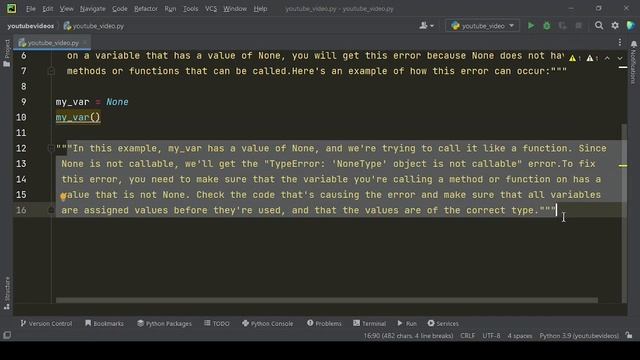This screenshot has width=640, height=360.
Task: Change UTF-8 file encoding in status bar
Action: (491, 336)
